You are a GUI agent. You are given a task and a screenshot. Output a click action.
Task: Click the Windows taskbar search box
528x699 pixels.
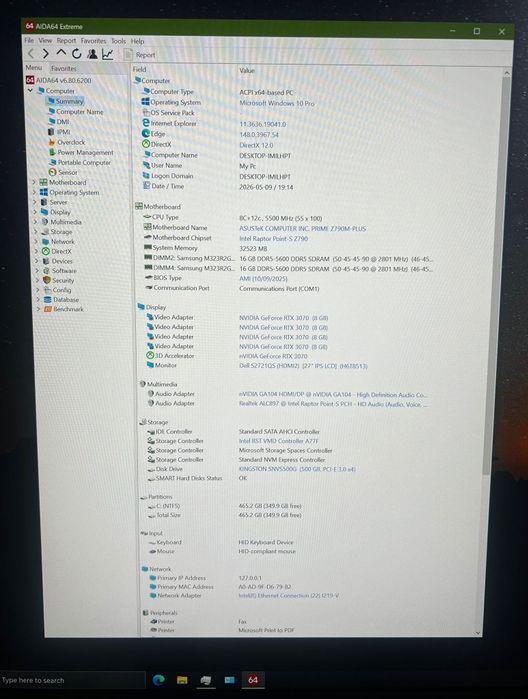(72, 680)
